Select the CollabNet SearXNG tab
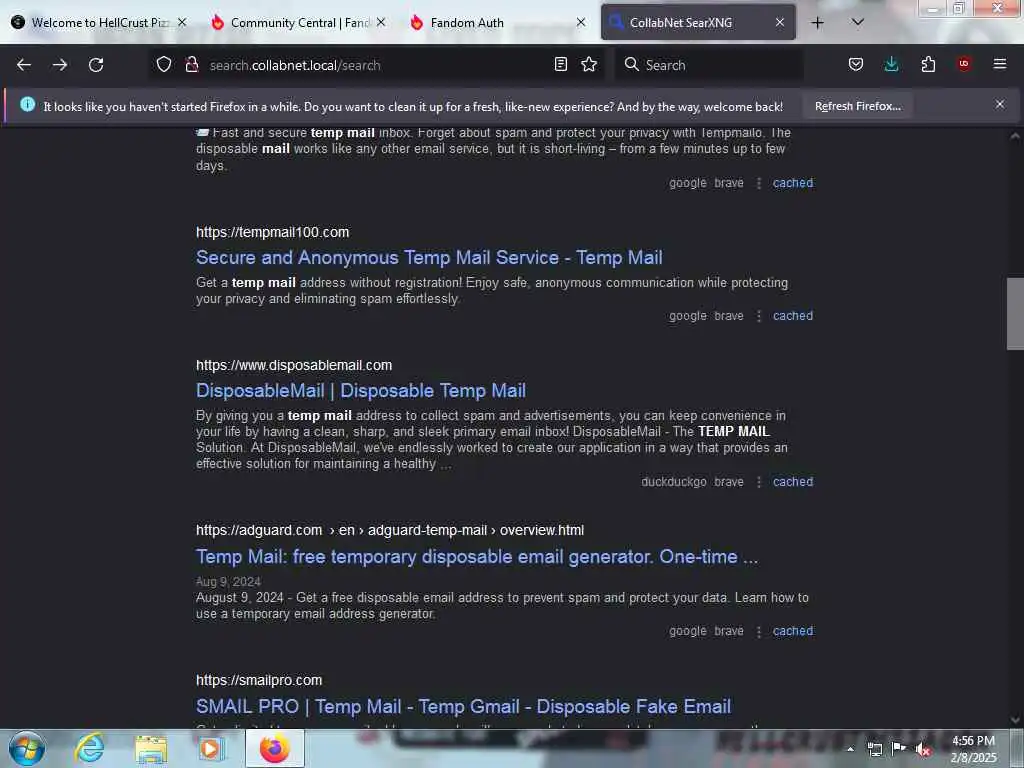1024x768 pixels. click(x=698, y=22)
